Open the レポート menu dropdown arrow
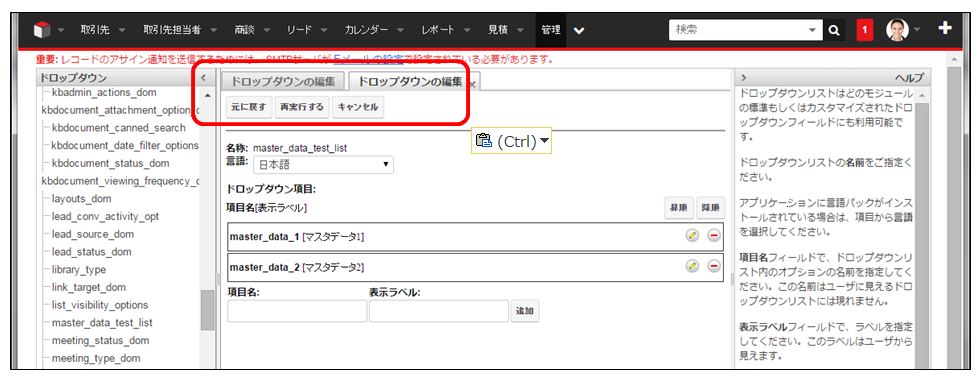This screenshot has height=387, width=980. (467, 30)
